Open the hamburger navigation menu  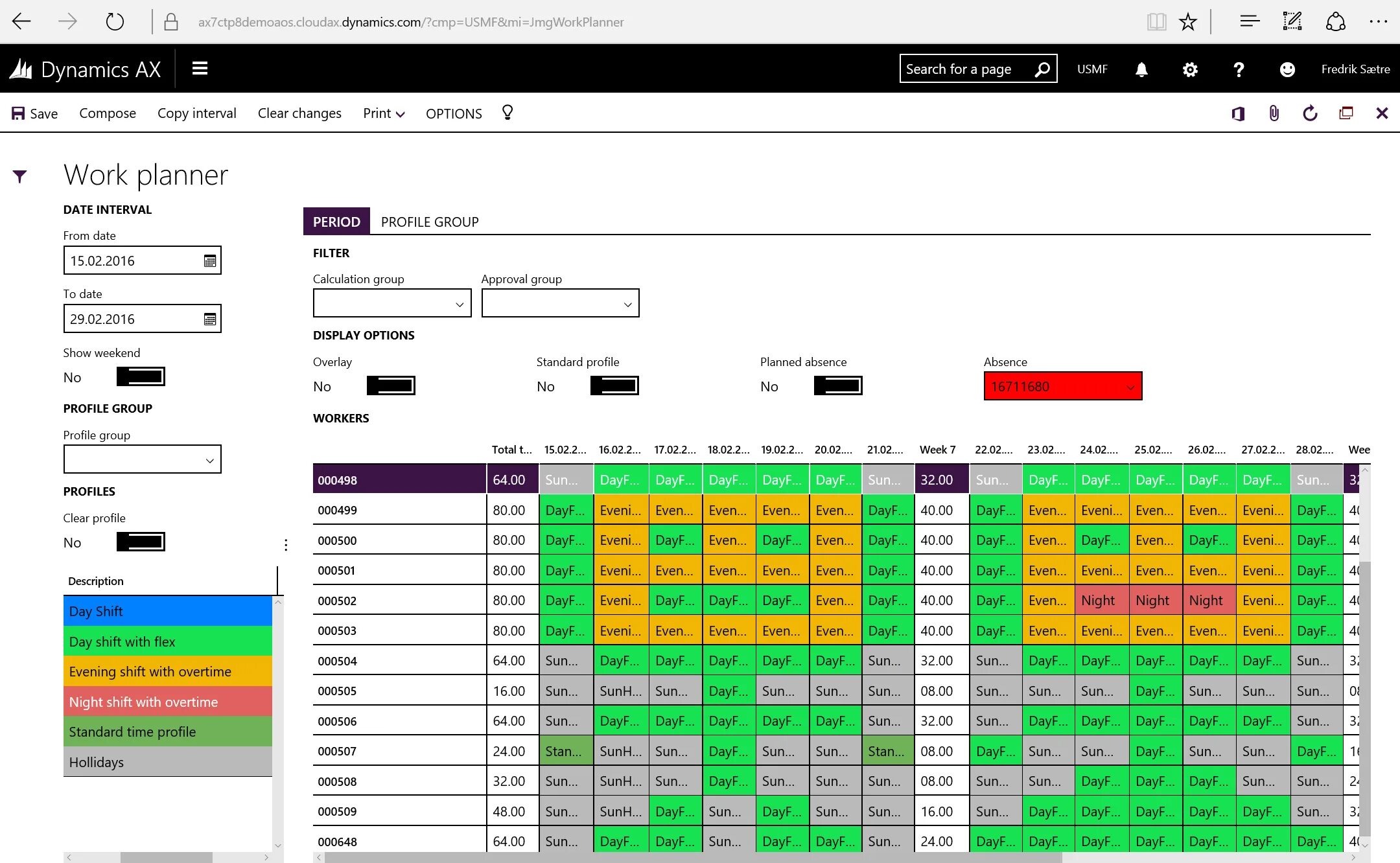tap(200, 69)
